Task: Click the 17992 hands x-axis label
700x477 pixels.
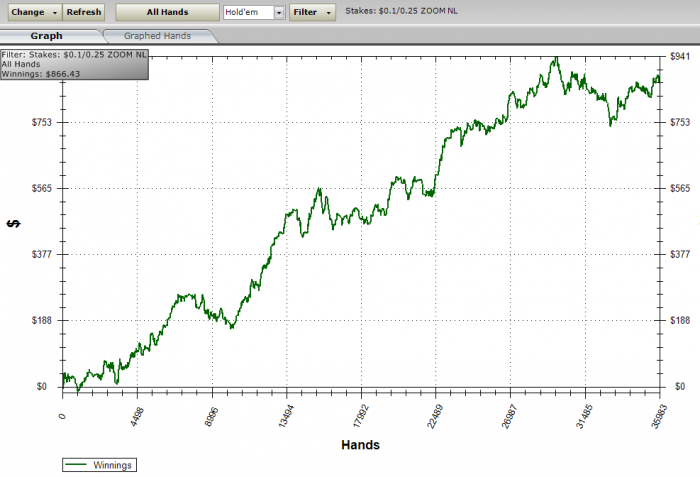Action: pos(361,415)
